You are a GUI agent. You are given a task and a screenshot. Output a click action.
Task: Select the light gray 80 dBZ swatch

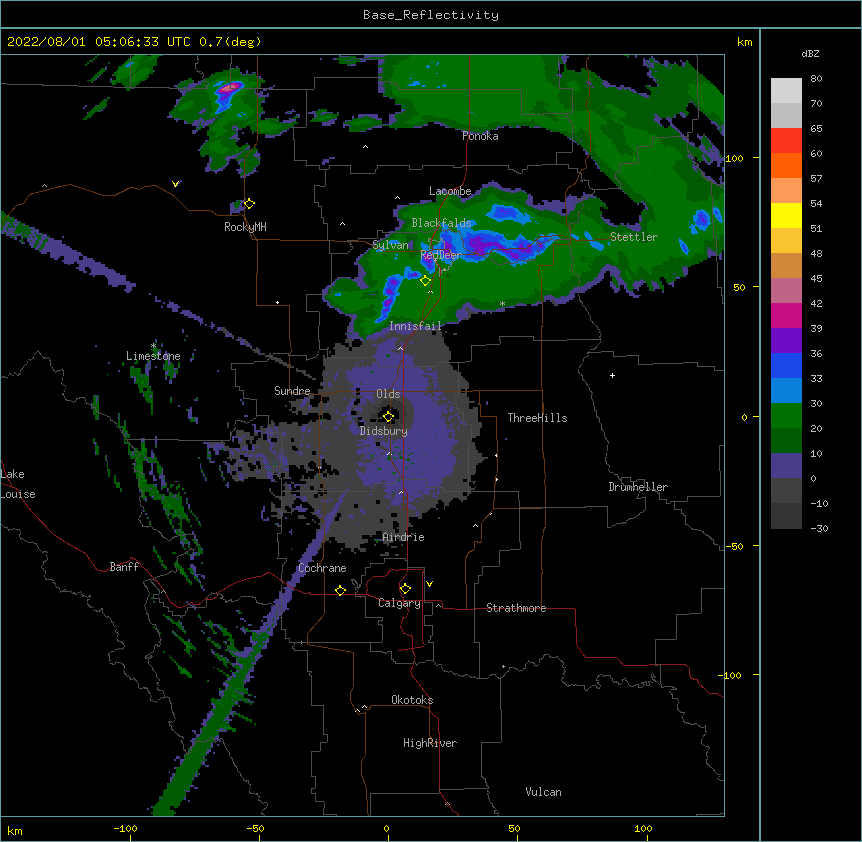tap(786, 90)
